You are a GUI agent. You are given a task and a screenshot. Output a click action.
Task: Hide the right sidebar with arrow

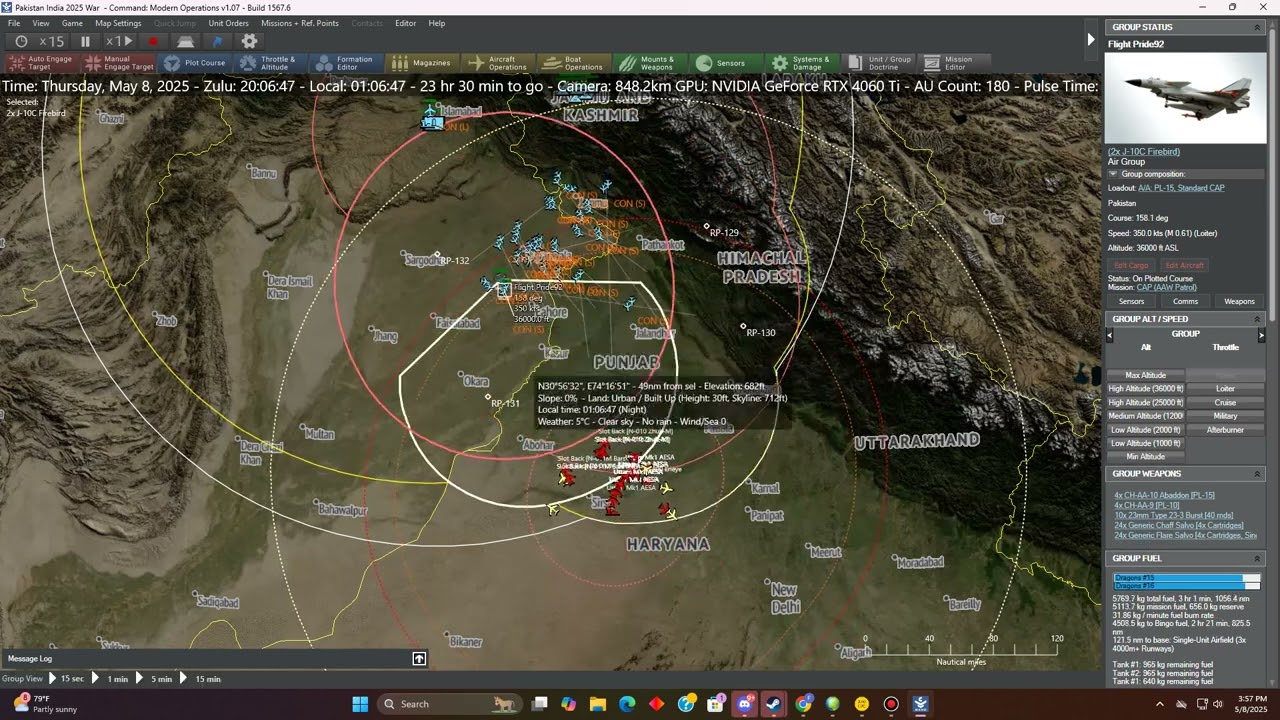click(x=1091, y=40)
